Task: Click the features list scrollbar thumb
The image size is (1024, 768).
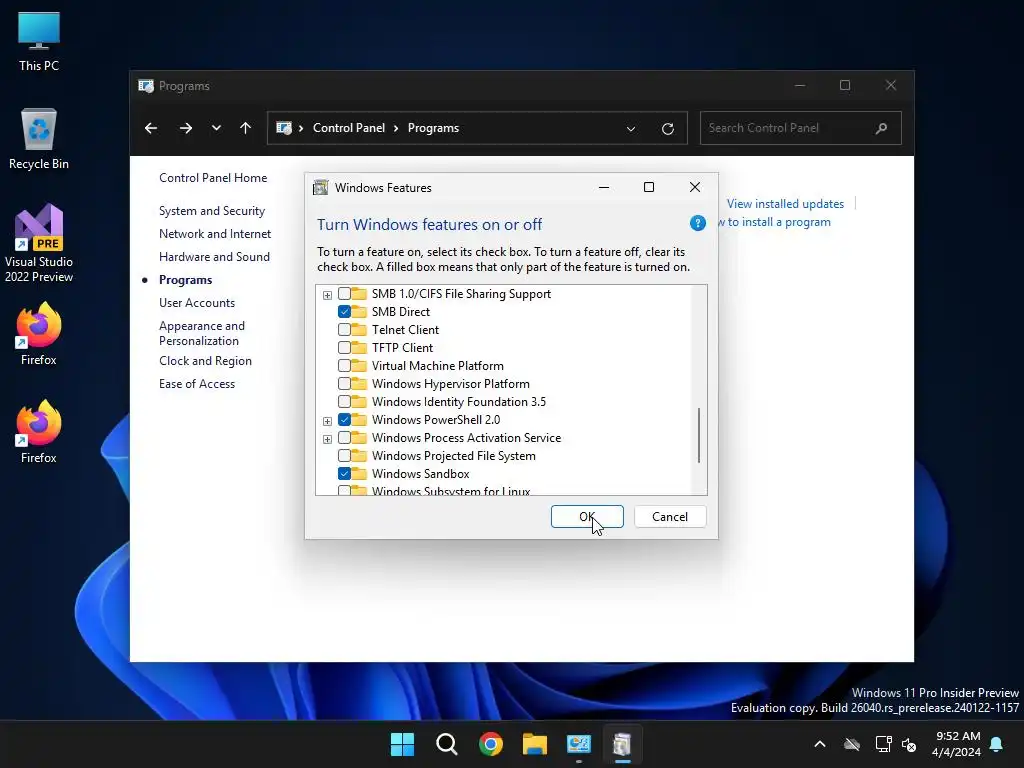Action: 699,435
